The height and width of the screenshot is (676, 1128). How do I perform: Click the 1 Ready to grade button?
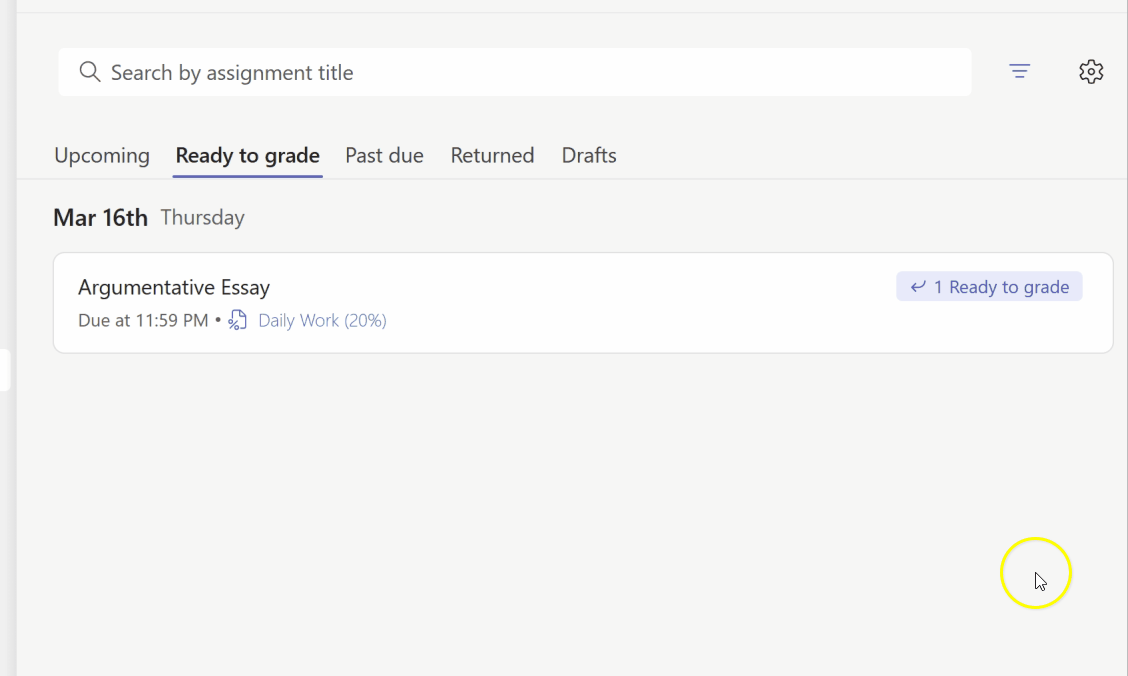click(x=989, y=286)
